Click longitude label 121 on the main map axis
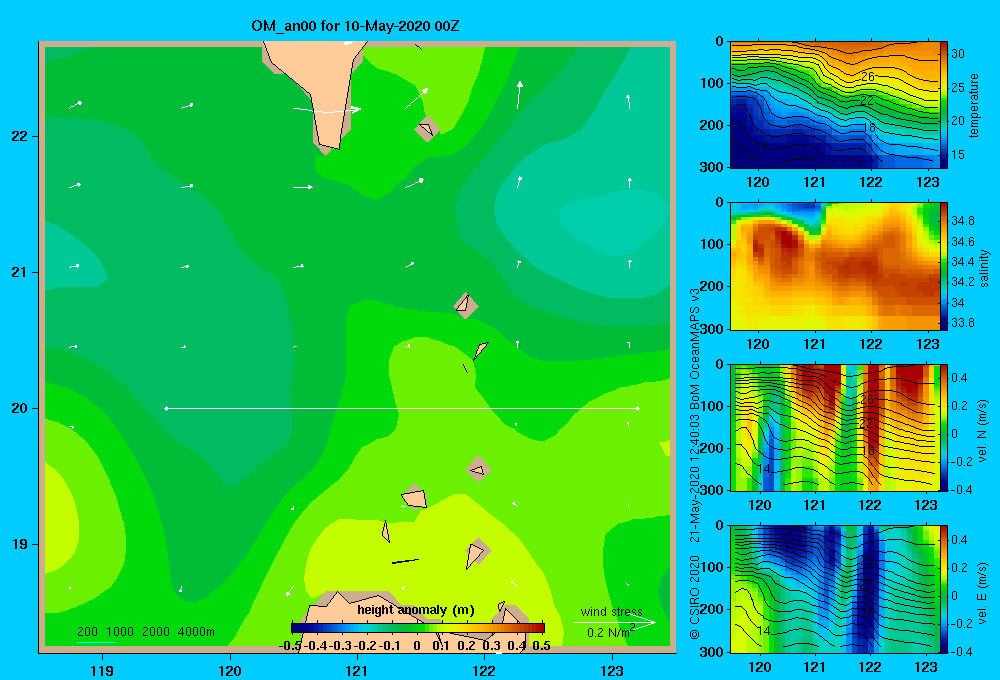 click(x=357, y=670)
